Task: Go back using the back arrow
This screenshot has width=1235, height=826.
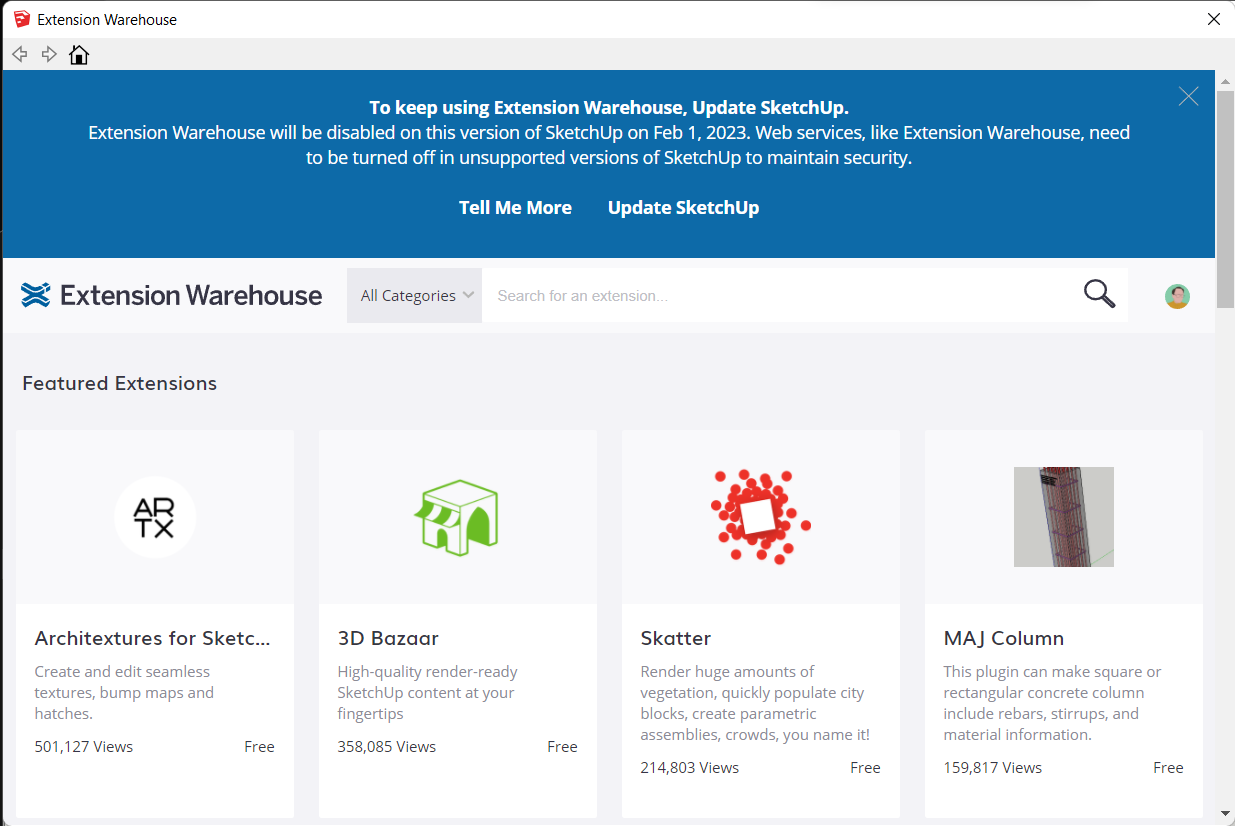Action: [x=20, y=54]
